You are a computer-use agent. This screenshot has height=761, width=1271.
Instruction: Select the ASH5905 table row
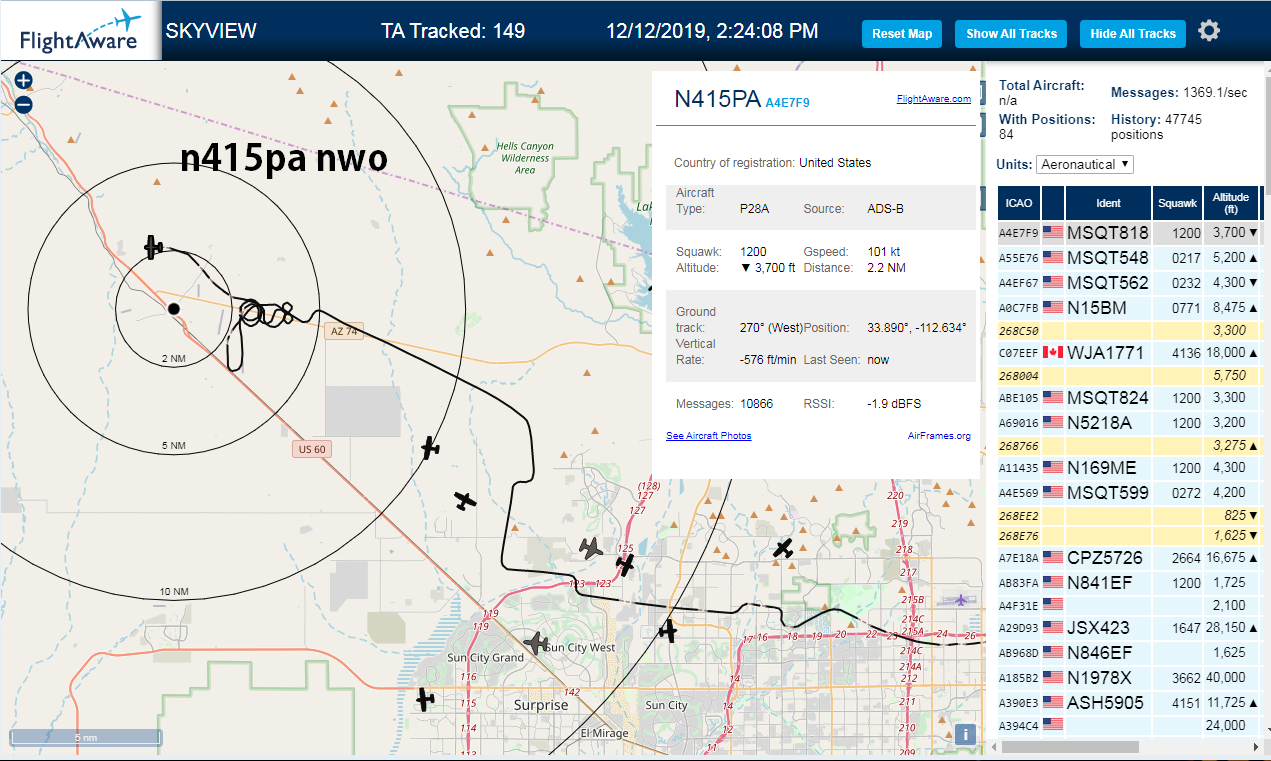point(1129,703)
